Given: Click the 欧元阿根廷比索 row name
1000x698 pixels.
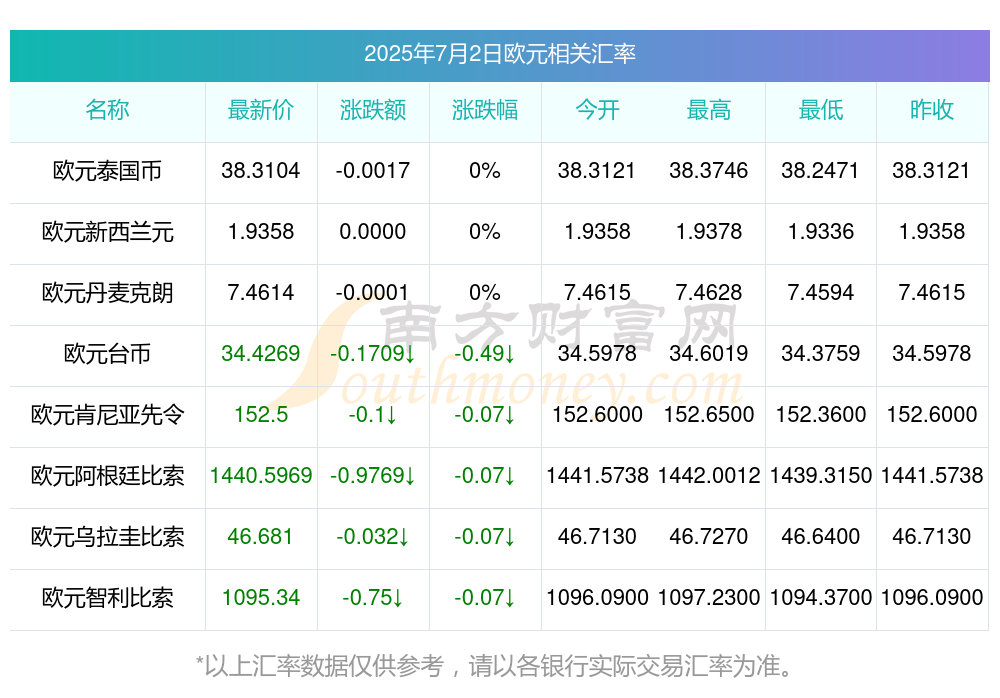Looking at the screenshot, I should (107, 475).
